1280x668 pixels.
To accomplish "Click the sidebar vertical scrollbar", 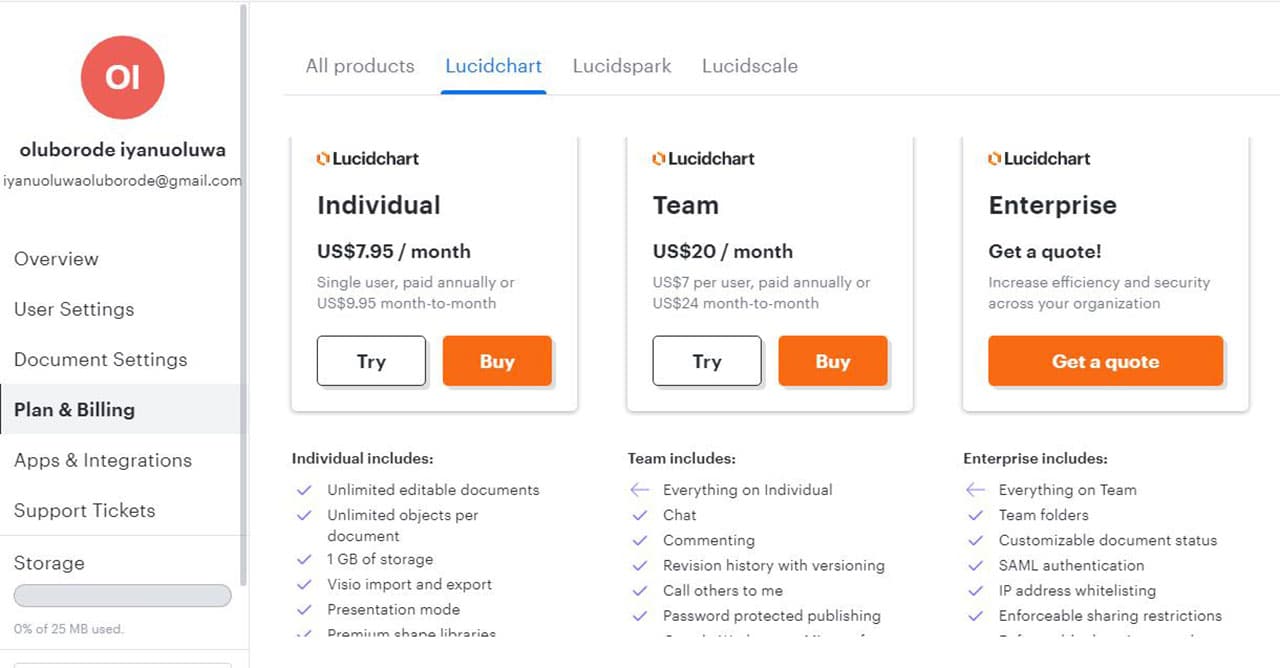I will [x=244, y=295].
